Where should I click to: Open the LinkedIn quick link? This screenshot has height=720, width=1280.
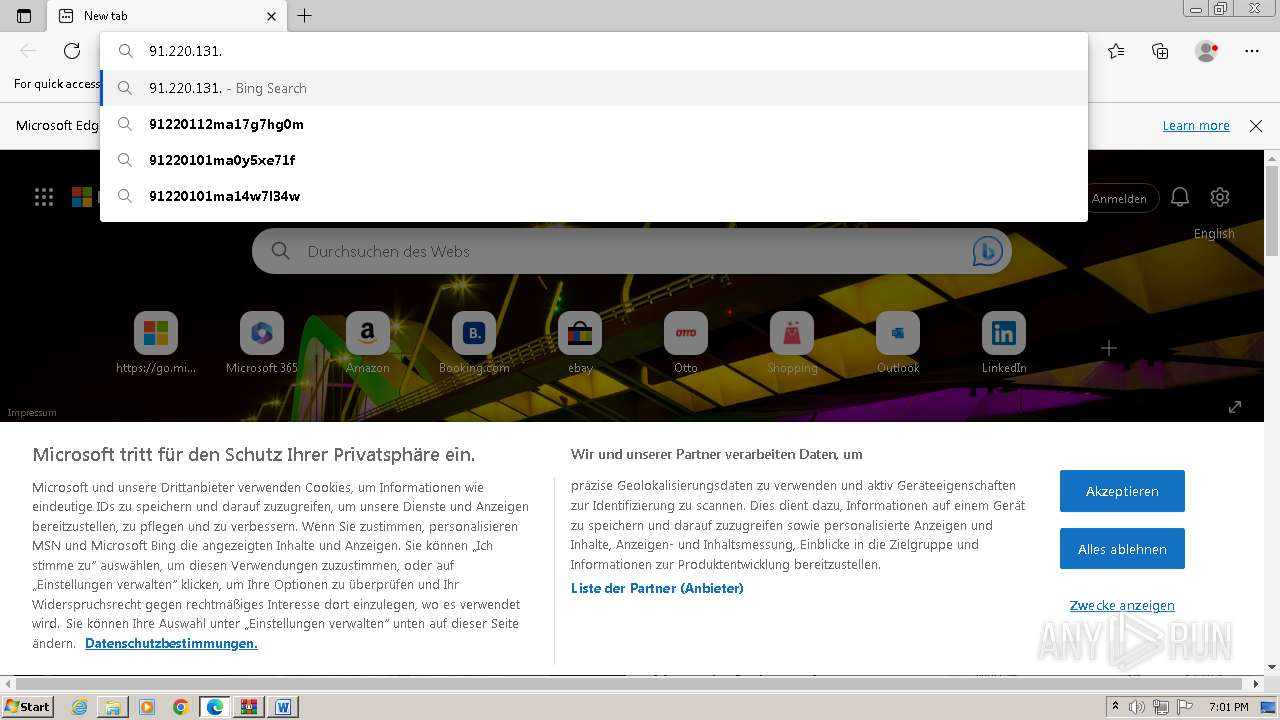pos(1004,343)
